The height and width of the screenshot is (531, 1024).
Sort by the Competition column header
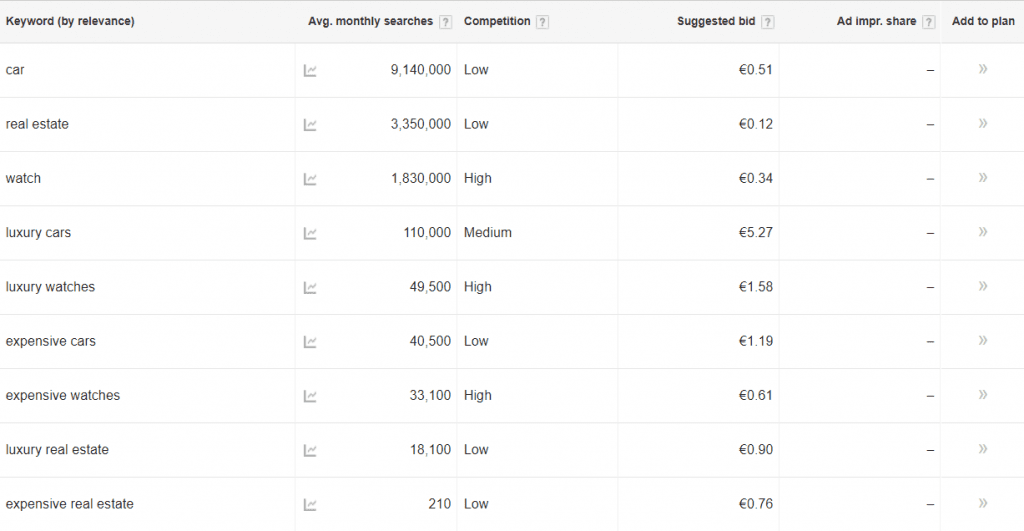(497, 21)
